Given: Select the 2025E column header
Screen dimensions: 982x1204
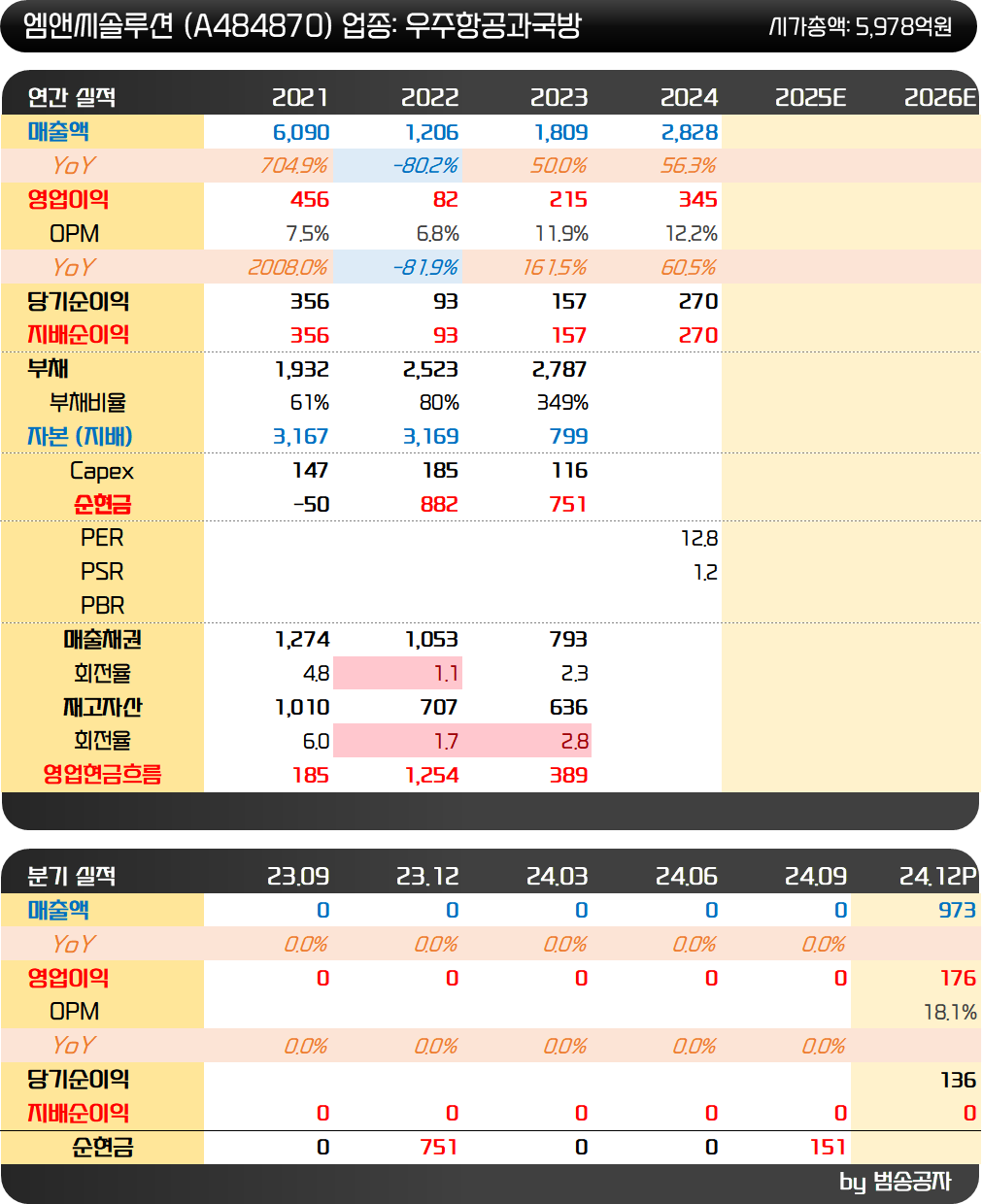Looking at the screenshot, I should point(811,98).
